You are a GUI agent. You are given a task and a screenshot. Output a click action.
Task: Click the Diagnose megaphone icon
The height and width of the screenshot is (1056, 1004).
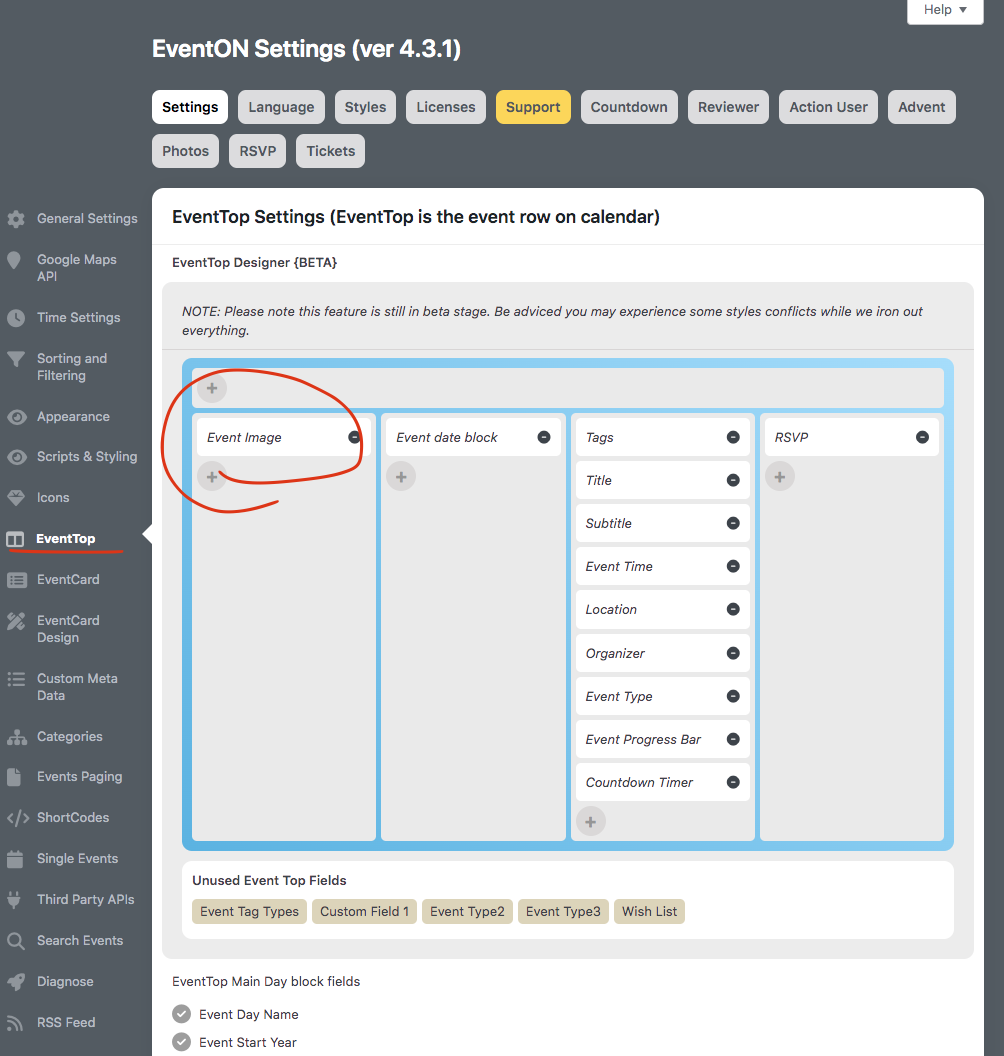pyautogui.click(x=15, y=981)
